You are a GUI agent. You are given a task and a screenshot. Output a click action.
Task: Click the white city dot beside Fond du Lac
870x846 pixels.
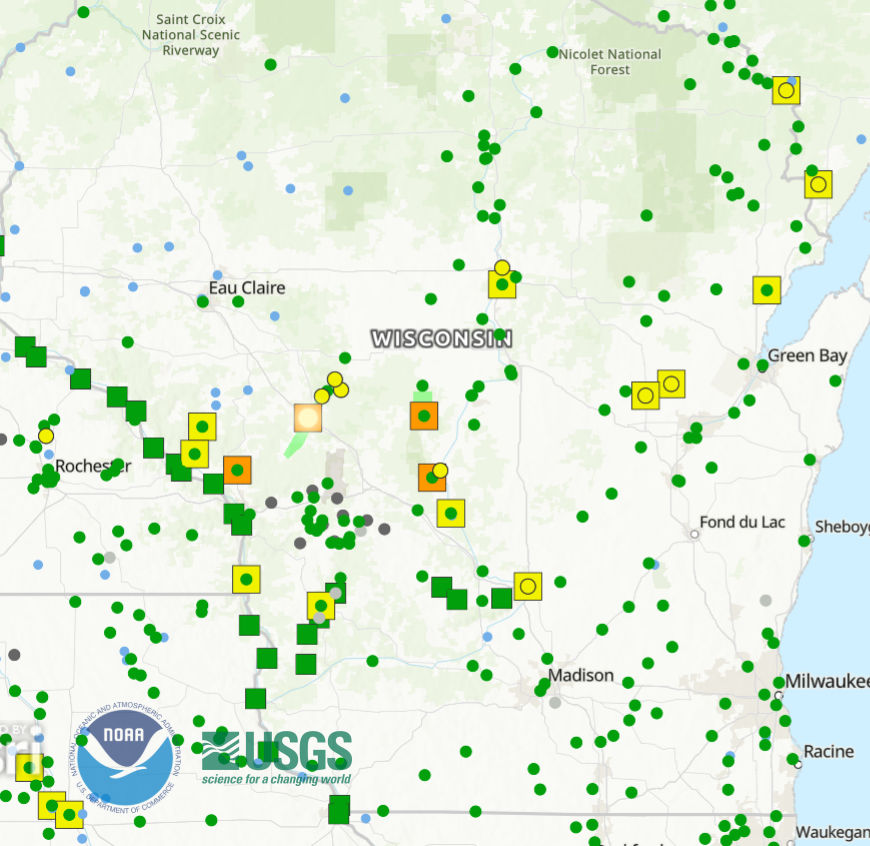click(694, 534)
